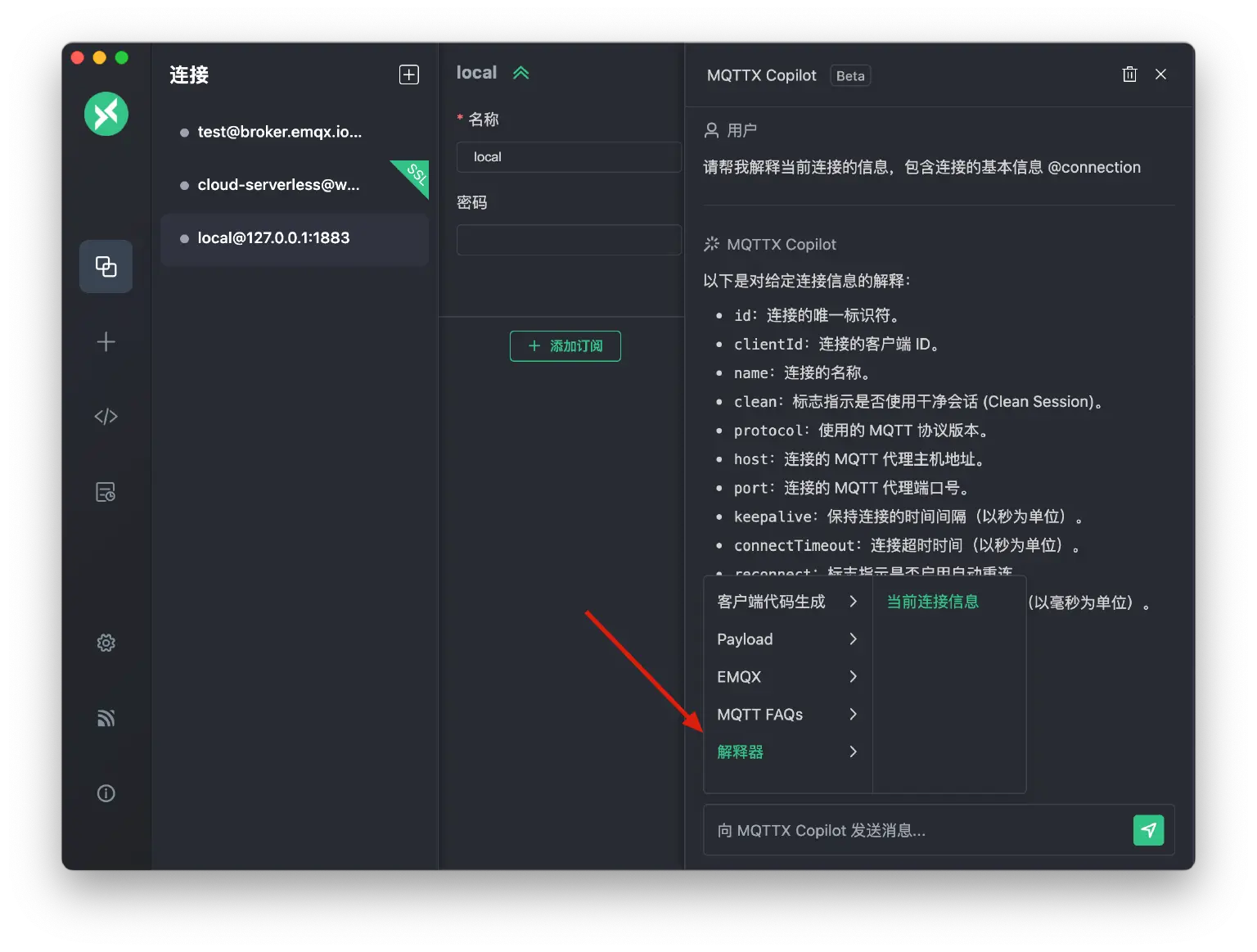Open the About info icon
The image size is (1257, 952).
pos(106,792)
